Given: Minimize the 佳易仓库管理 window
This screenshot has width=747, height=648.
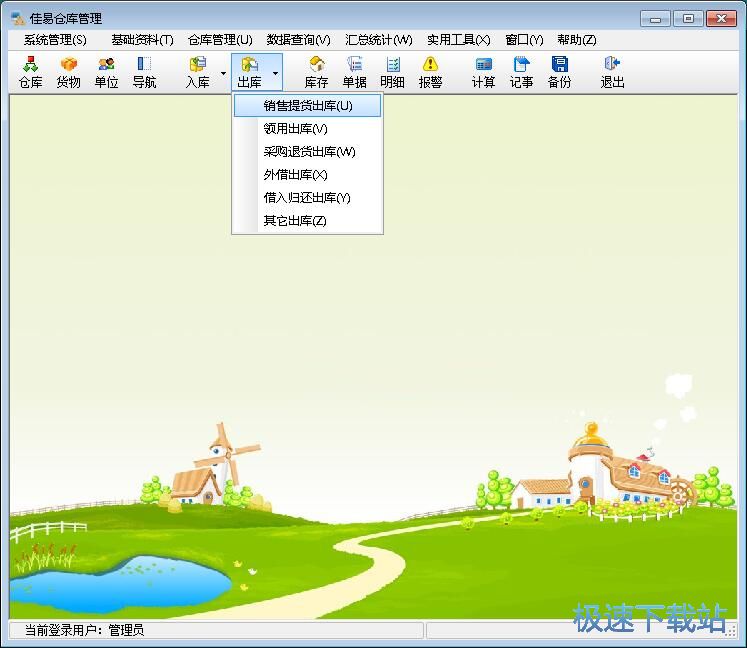Looking at the screenshot, I should coord(656,19).
